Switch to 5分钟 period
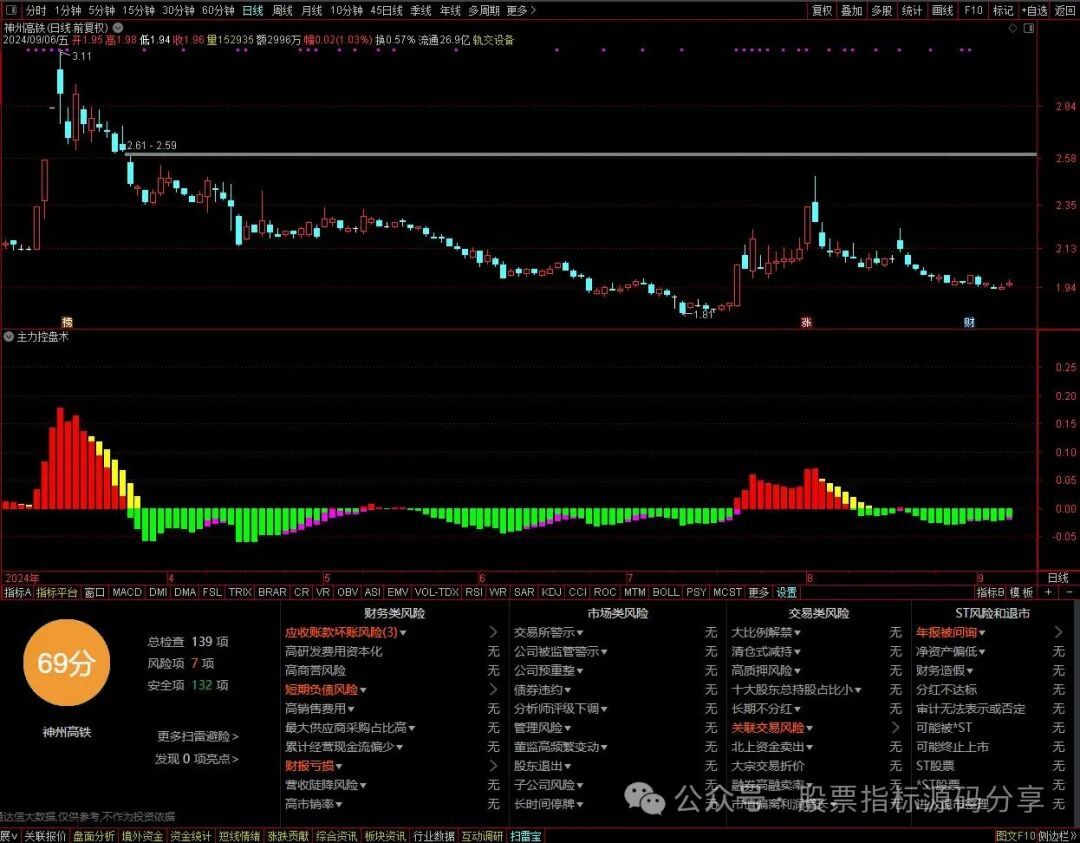Viewport: 1080px width, 843px height. [x=101, y=10]
